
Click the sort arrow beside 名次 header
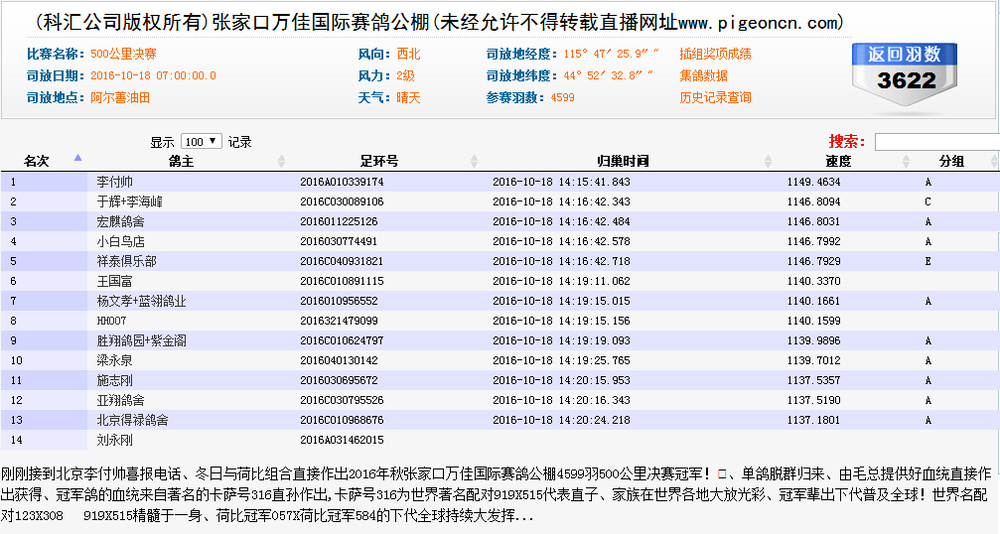tap(78, 160)
